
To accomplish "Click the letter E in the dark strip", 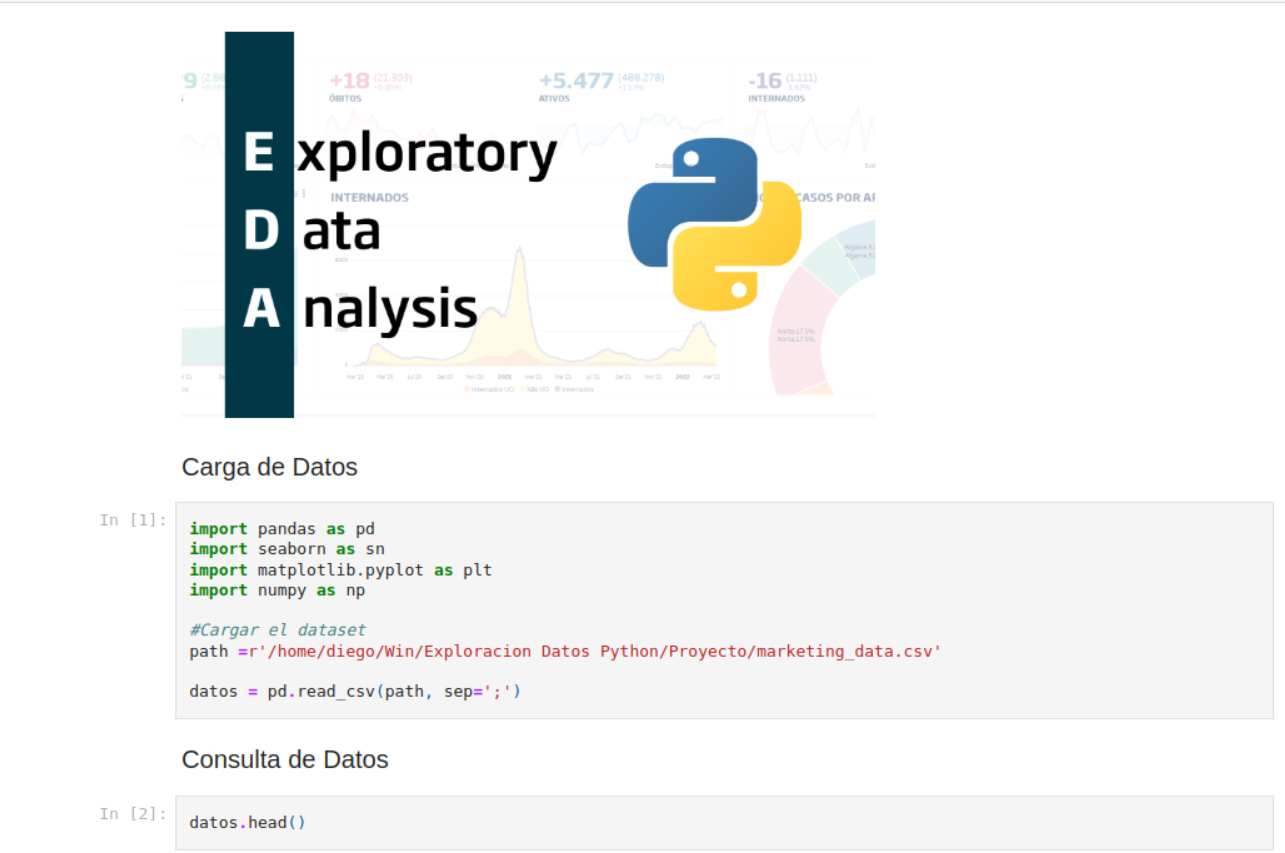I will (x=259, y=153).
